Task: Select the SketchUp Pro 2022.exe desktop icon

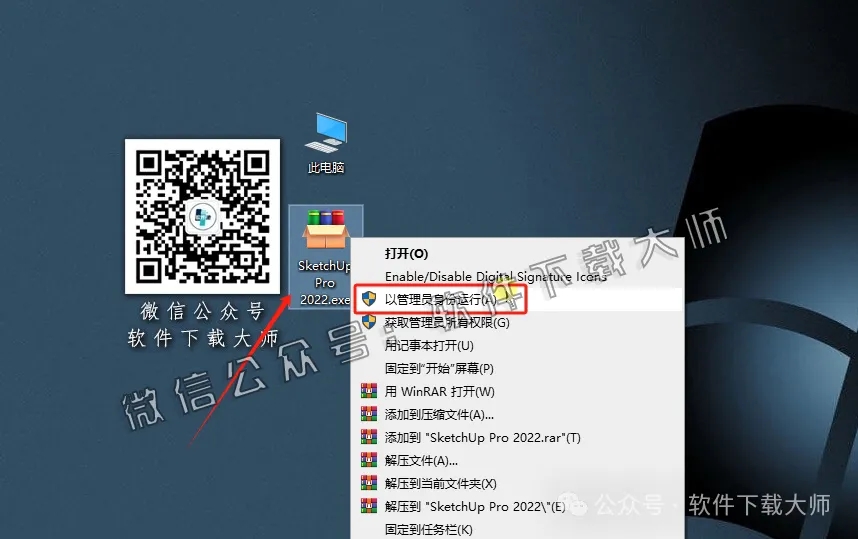Action: point(326,257)
